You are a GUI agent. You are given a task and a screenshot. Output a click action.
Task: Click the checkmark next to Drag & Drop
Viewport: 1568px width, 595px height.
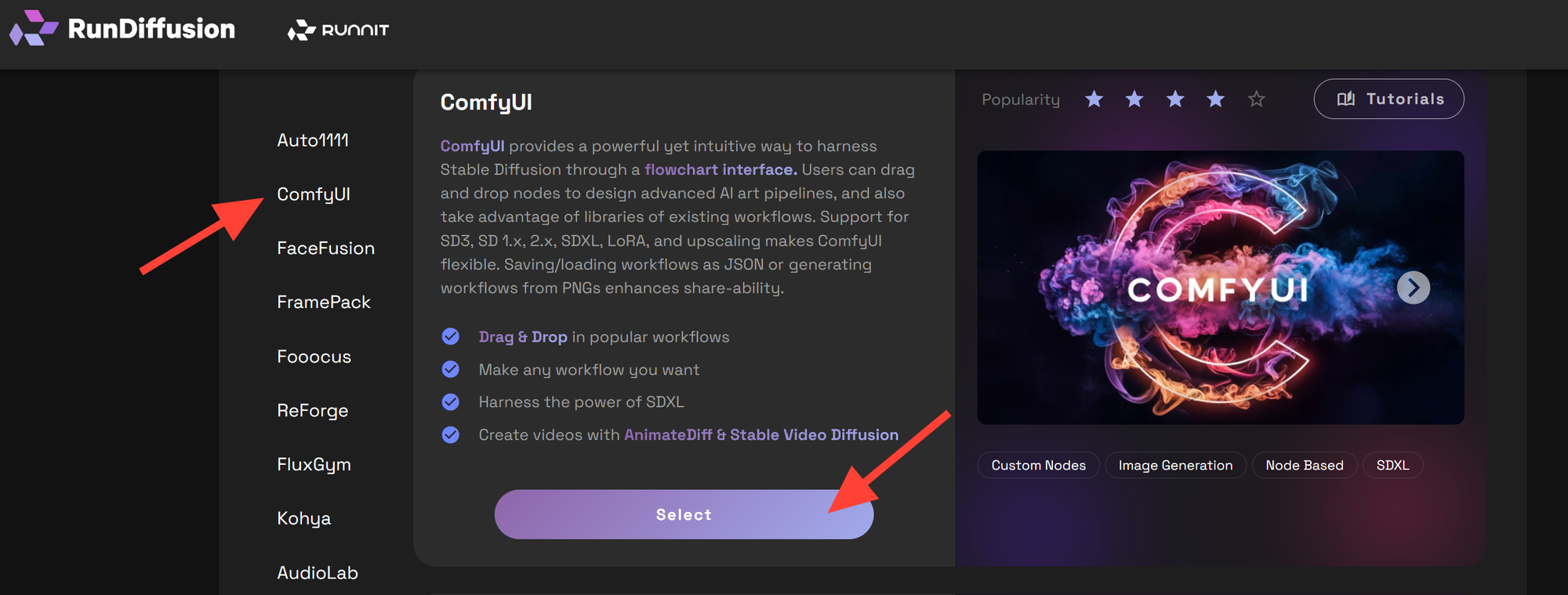[x=451, y=336]
